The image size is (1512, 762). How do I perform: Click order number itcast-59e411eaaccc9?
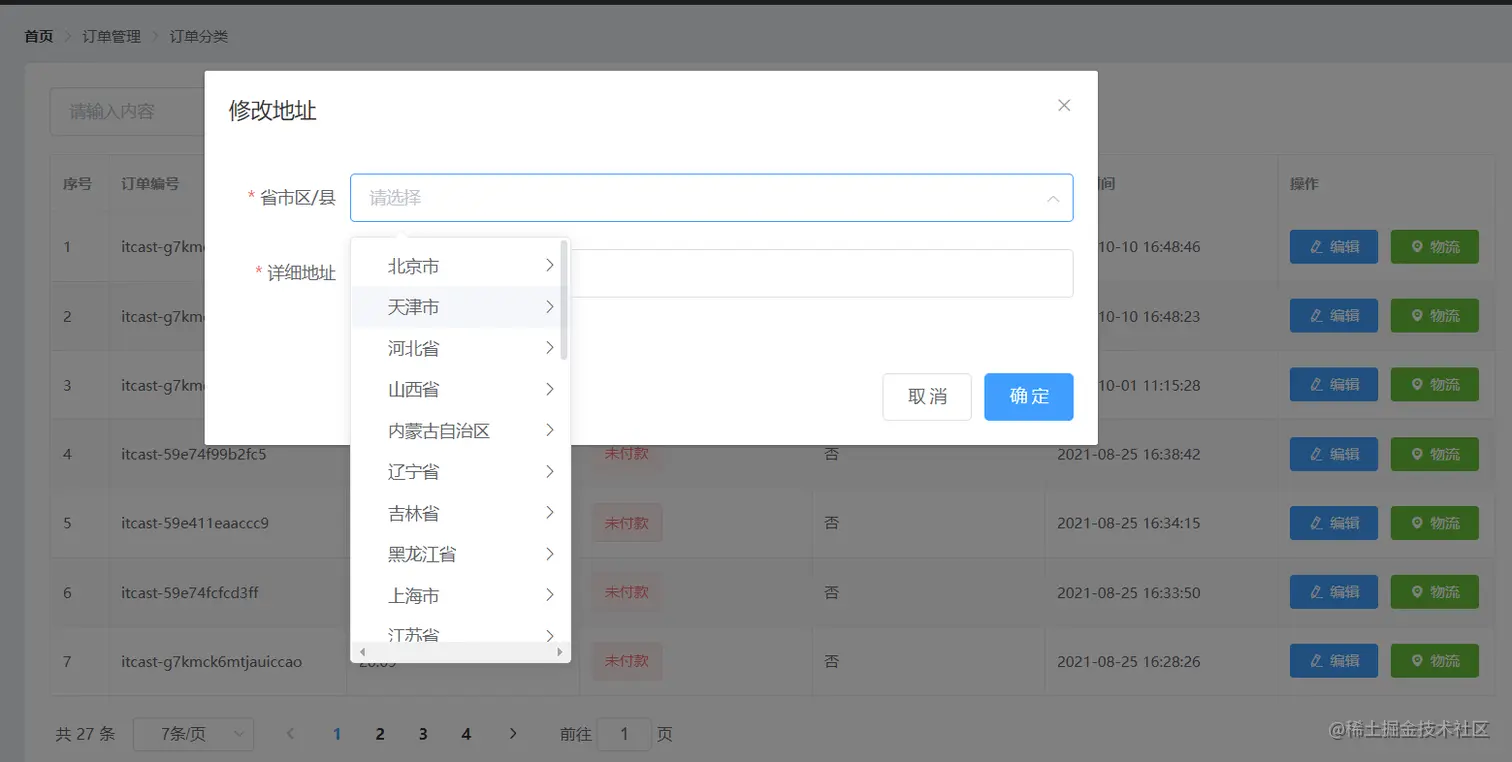[195, 523]
